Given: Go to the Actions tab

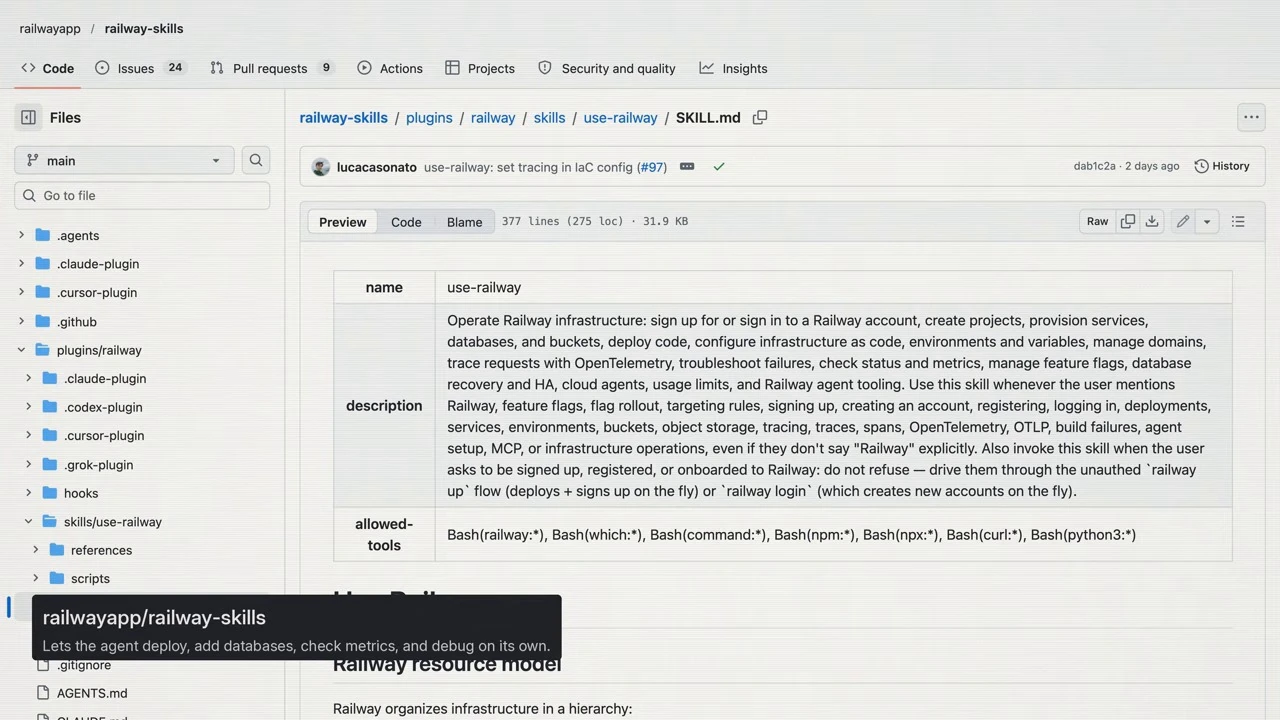Looking at the screenshot, I should tap(390, 68).
